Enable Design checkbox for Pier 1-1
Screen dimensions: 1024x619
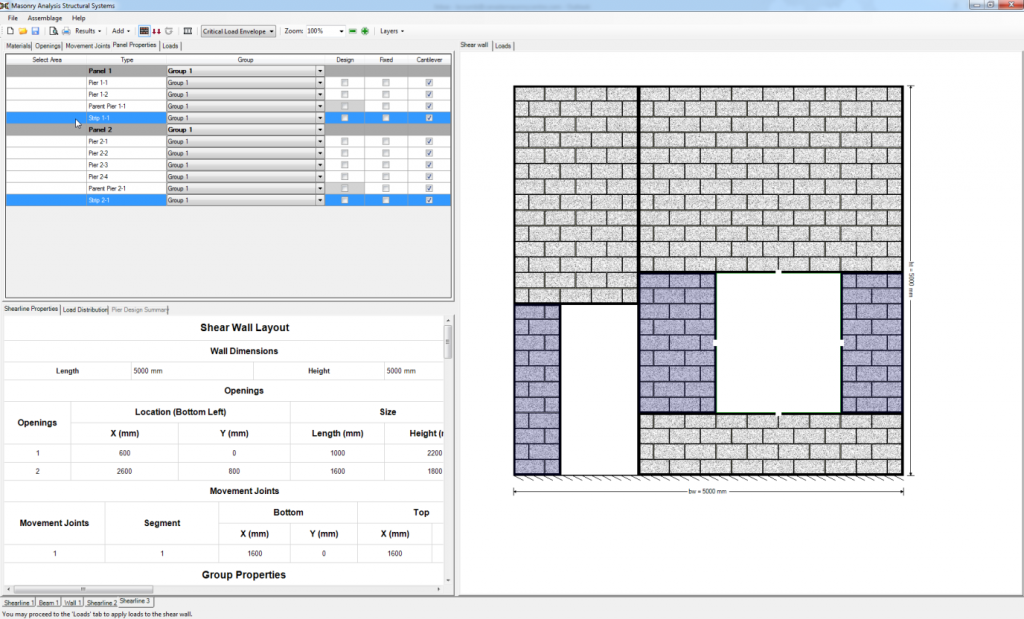point(345,82)
